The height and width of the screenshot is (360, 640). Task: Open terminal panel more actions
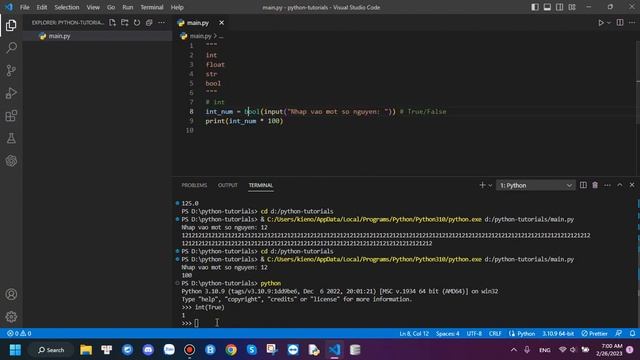(607, 185)
